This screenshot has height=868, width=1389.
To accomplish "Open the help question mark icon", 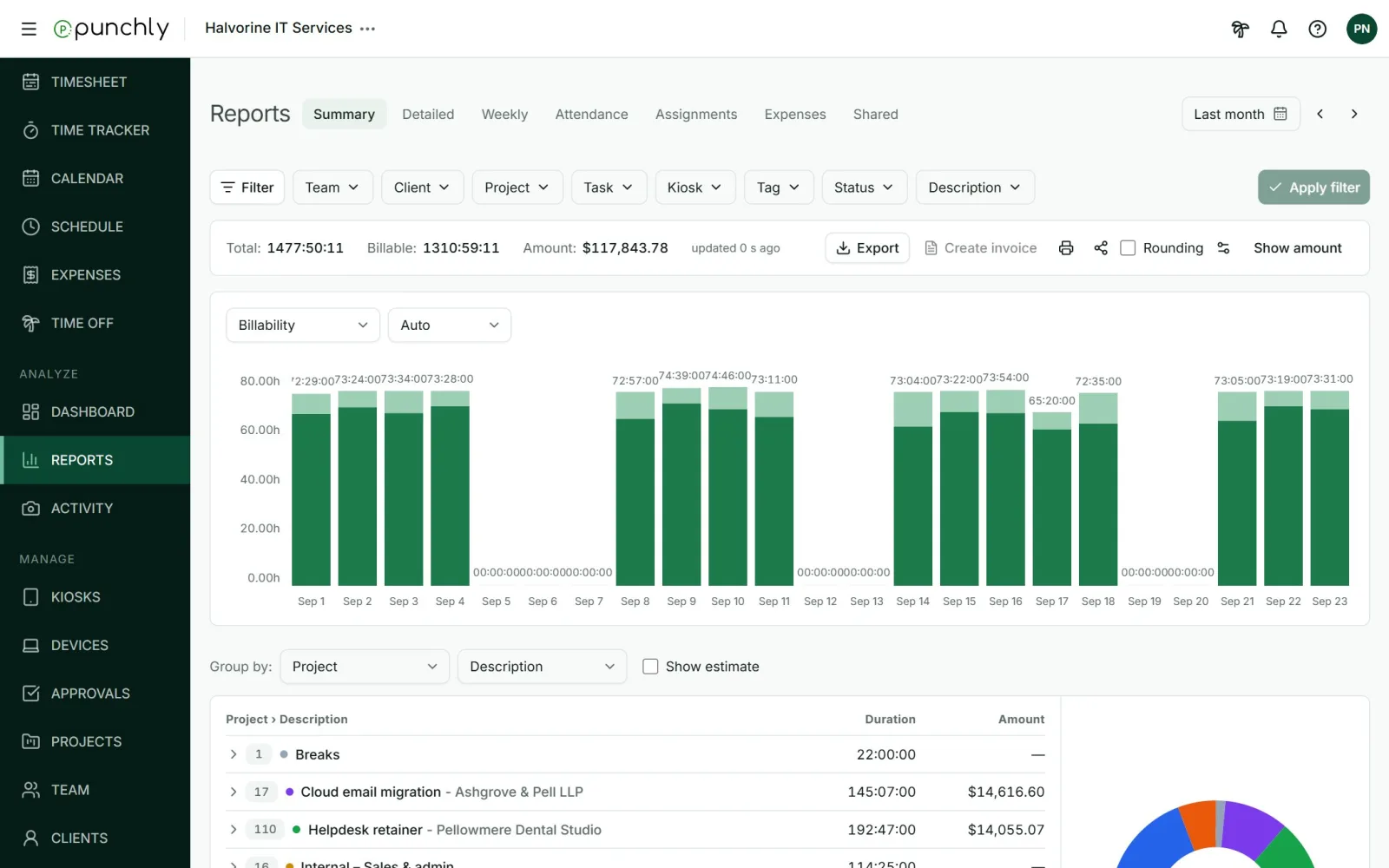I will [x=1318, y=29].
